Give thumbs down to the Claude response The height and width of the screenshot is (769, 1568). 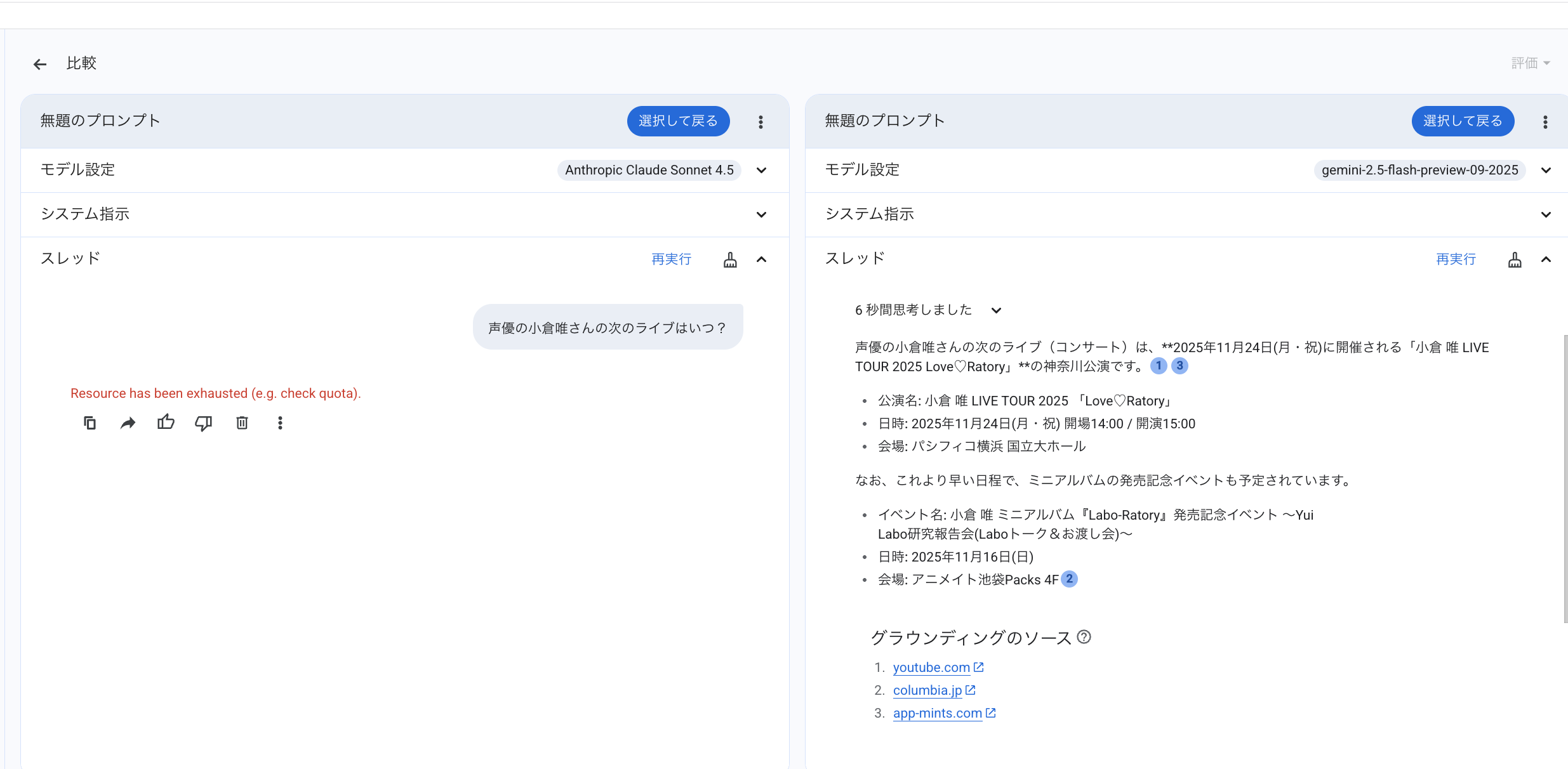point(203,423)
